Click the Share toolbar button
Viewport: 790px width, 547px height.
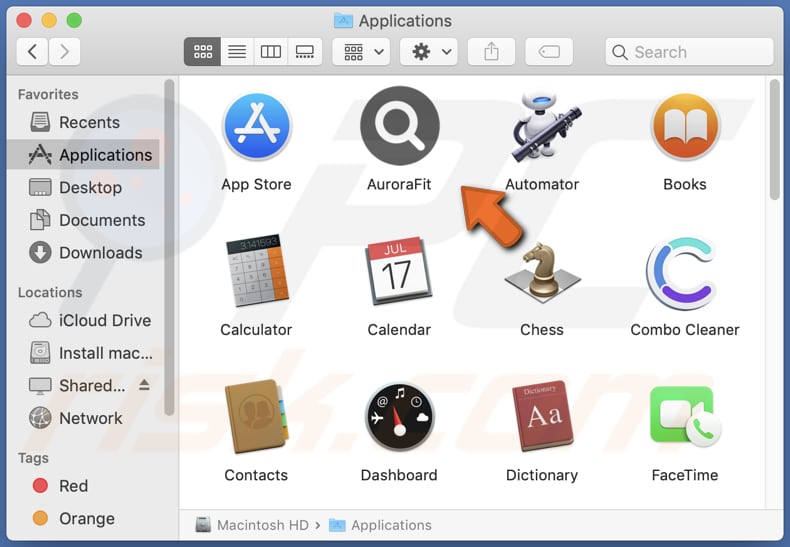coord(491,51)
